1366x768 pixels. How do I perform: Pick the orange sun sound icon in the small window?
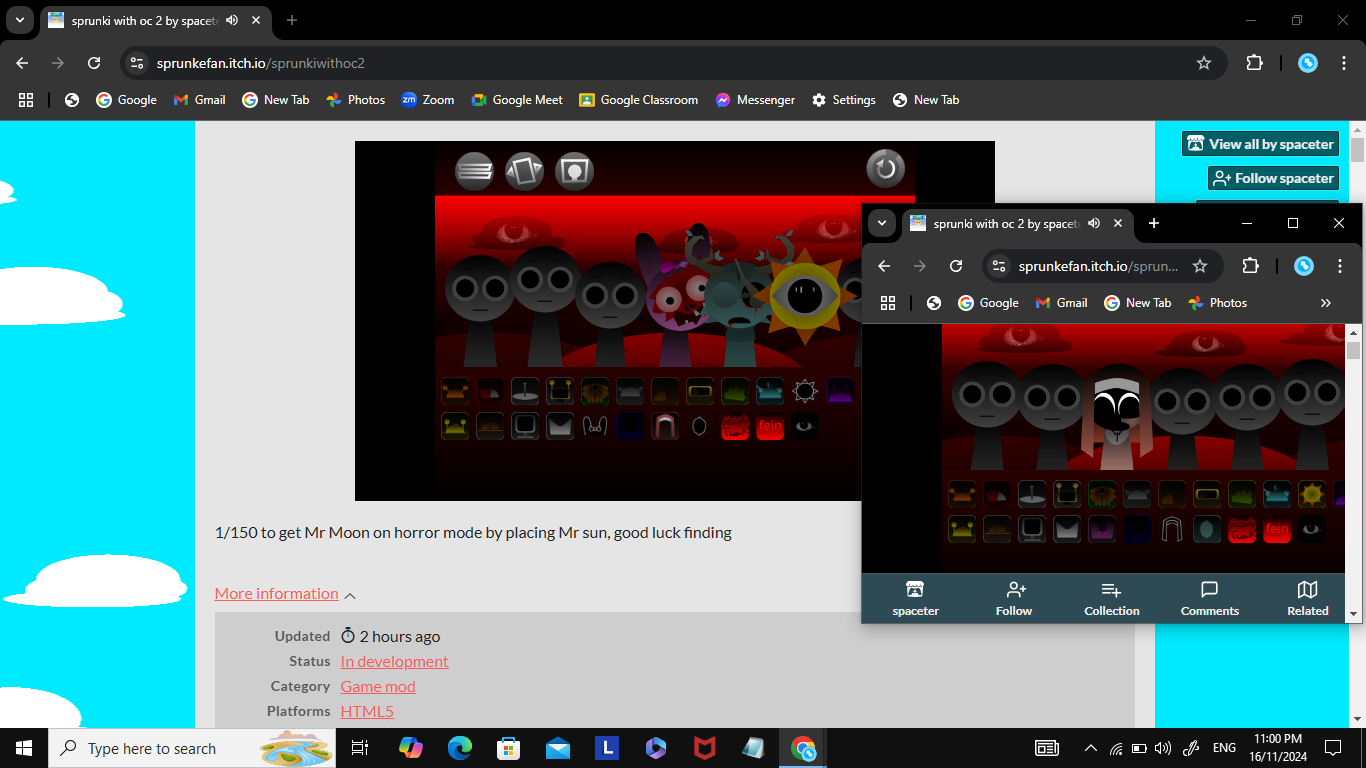coord(1312,494)
